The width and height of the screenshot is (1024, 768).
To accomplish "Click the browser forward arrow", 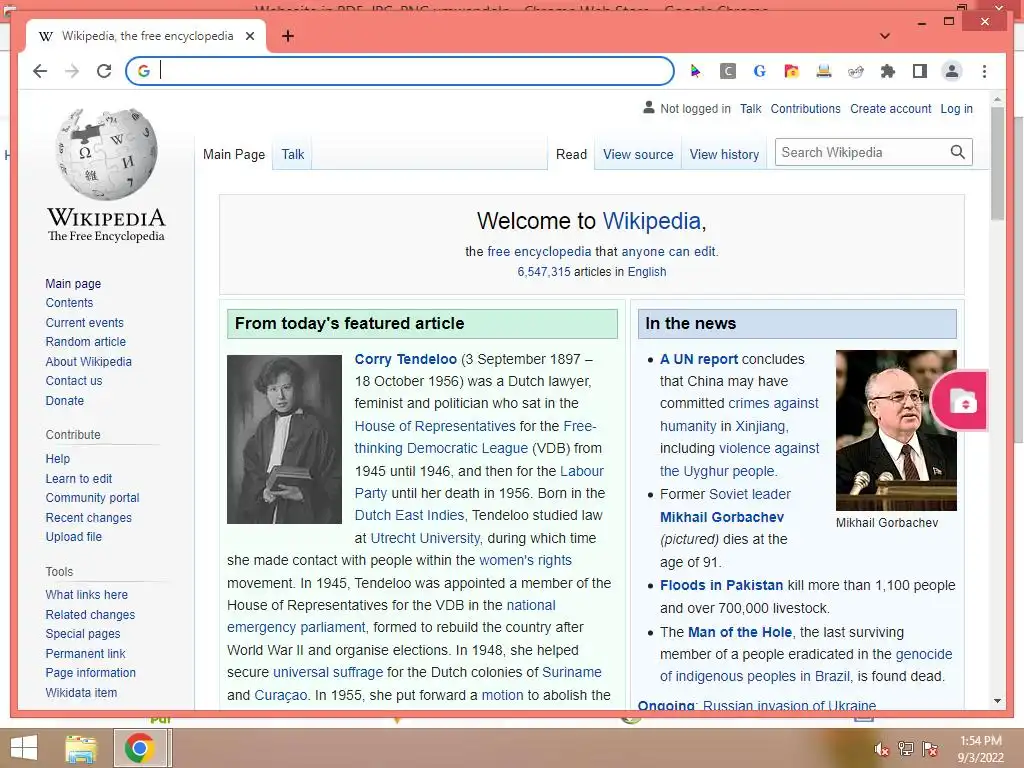I will coord(72,71).
